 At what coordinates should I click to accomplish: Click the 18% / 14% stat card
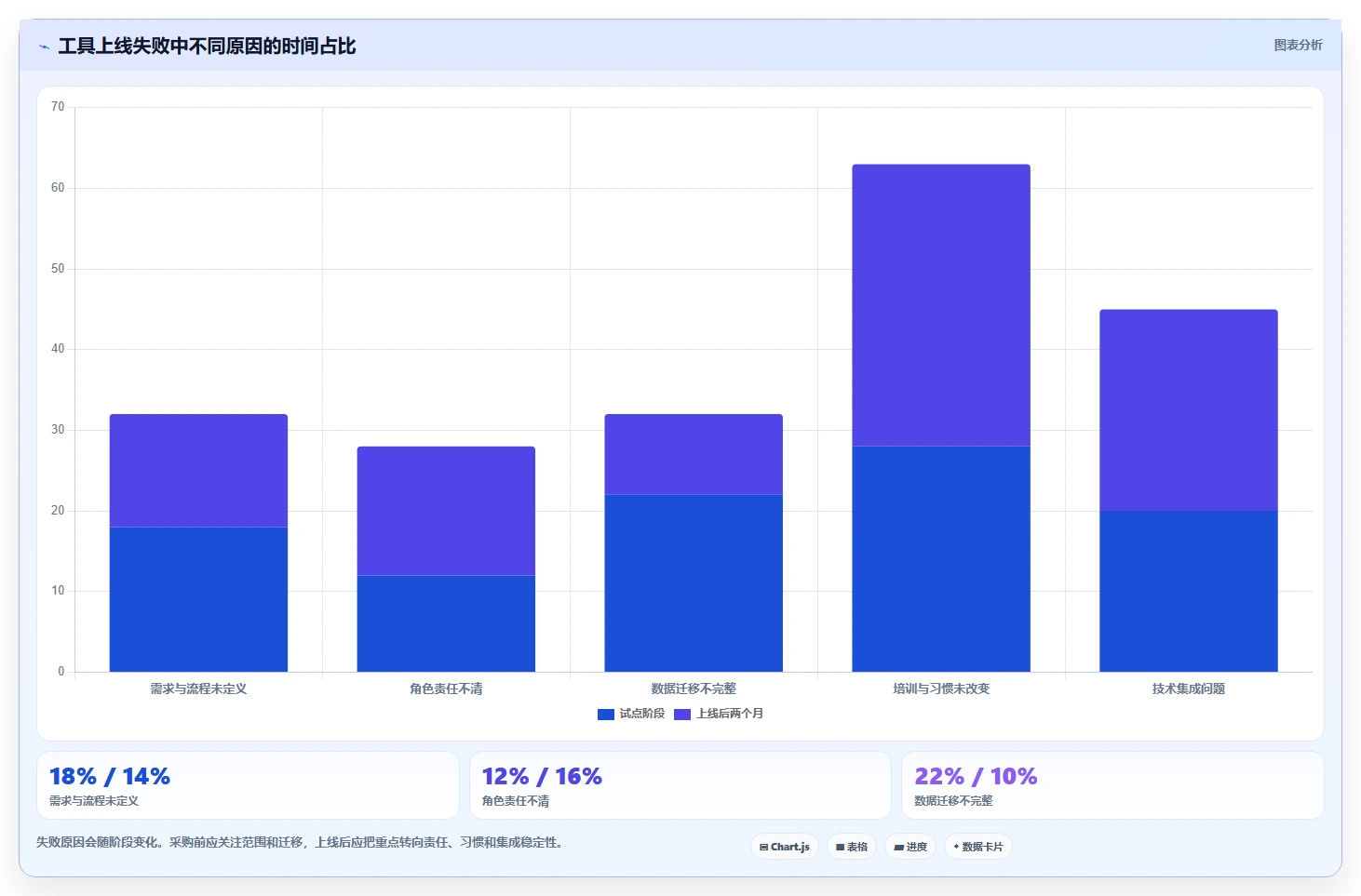tap(248, 785)
